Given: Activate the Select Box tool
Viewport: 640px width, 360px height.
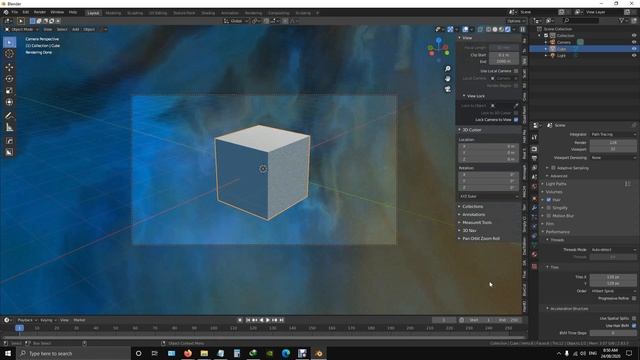Looking at the screenshot, I should tap(9, 42).
